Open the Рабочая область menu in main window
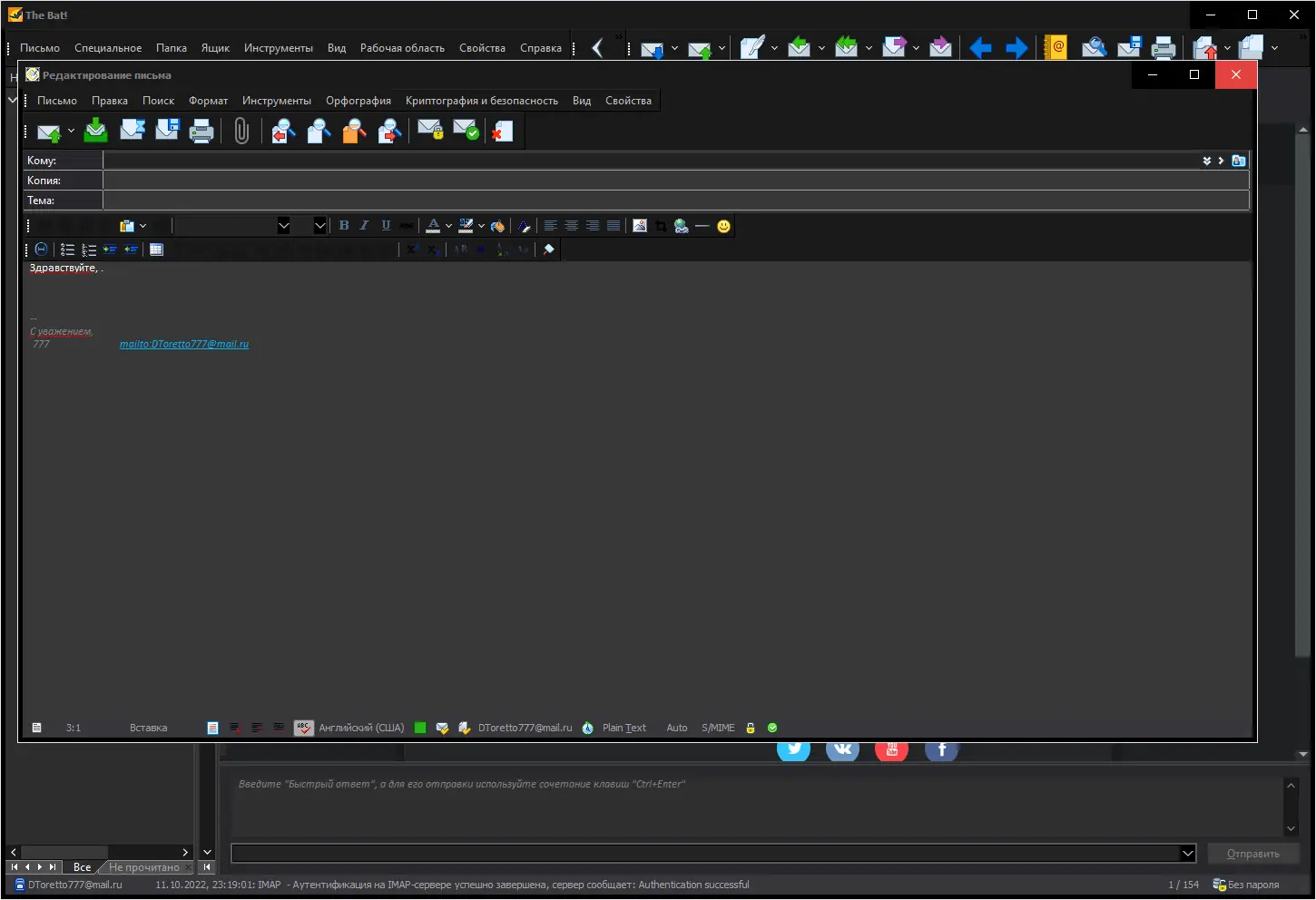 [402, 48]
